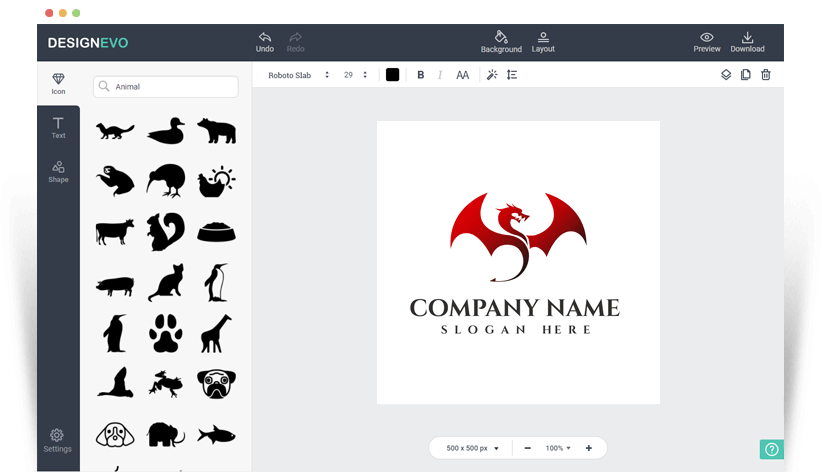The width and height of the screenshot is (822, 472).
Task: Open the black text color swatch
Action: click(x=392, y=75)
